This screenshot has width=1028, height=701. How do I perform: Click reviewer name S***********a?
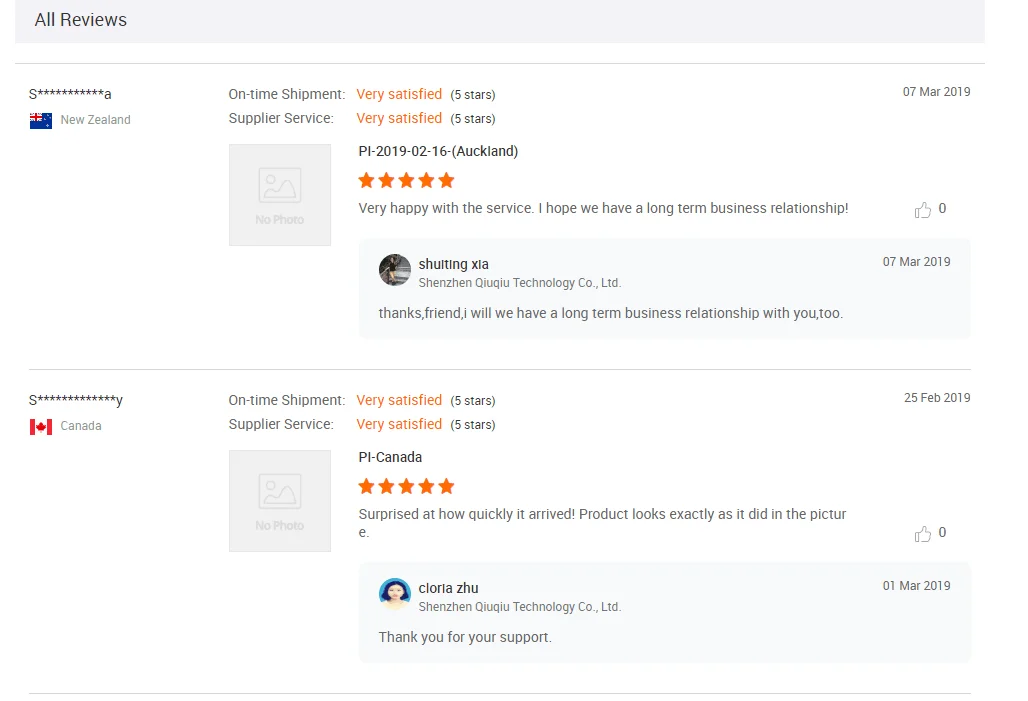[70, 95]
